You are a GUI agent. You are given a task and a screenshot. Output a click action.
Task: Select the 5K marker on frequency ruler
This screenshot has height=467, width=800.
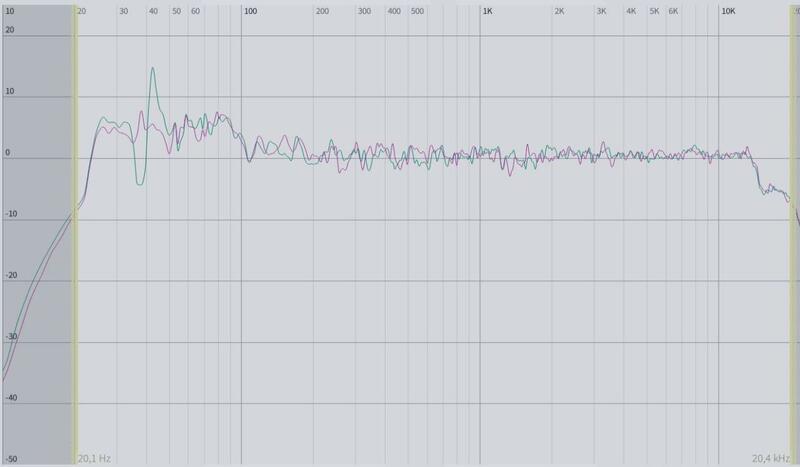click(654, 10)
